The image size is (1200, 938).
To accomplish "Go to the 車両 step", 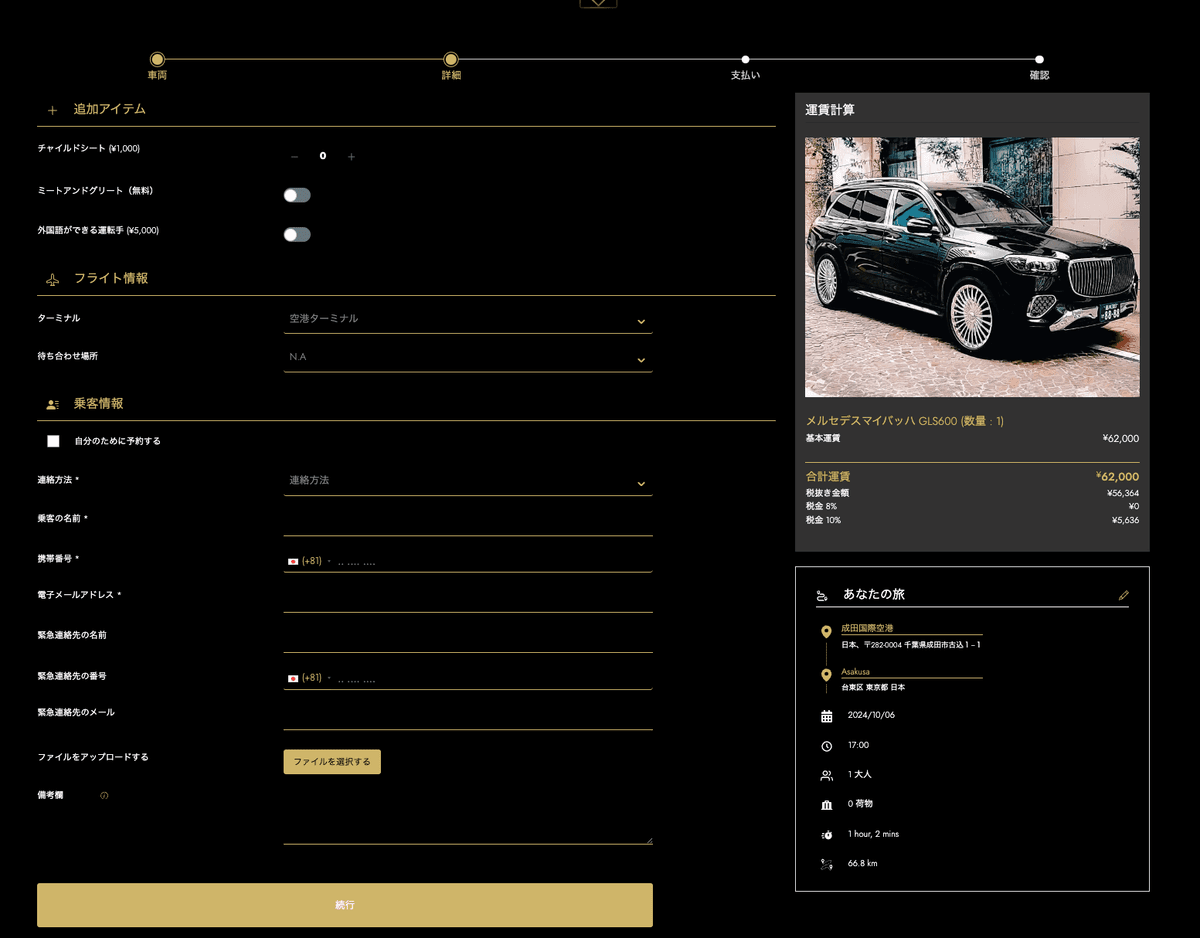I will tap(157, 60).
